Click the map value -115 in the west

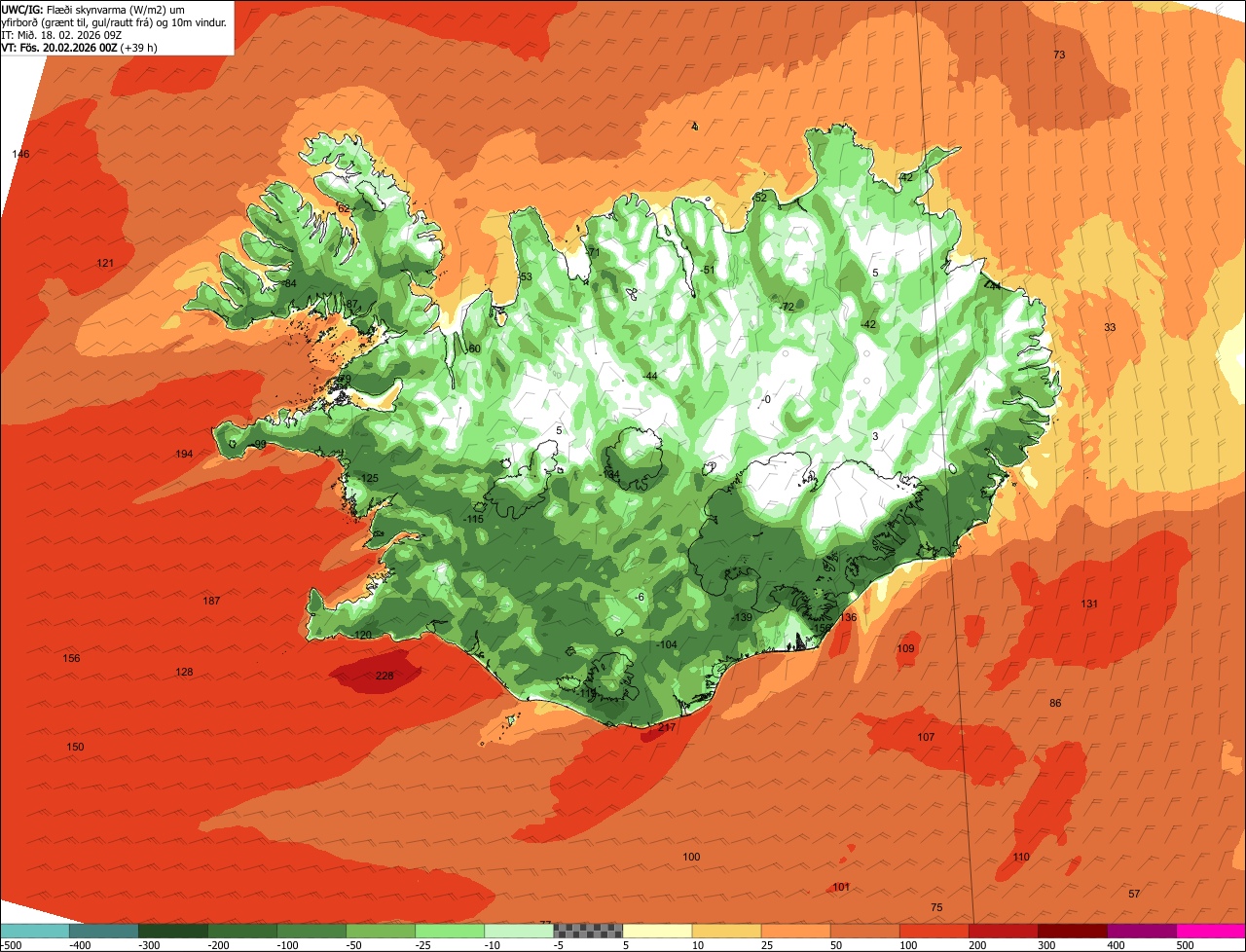coord(474,519)
